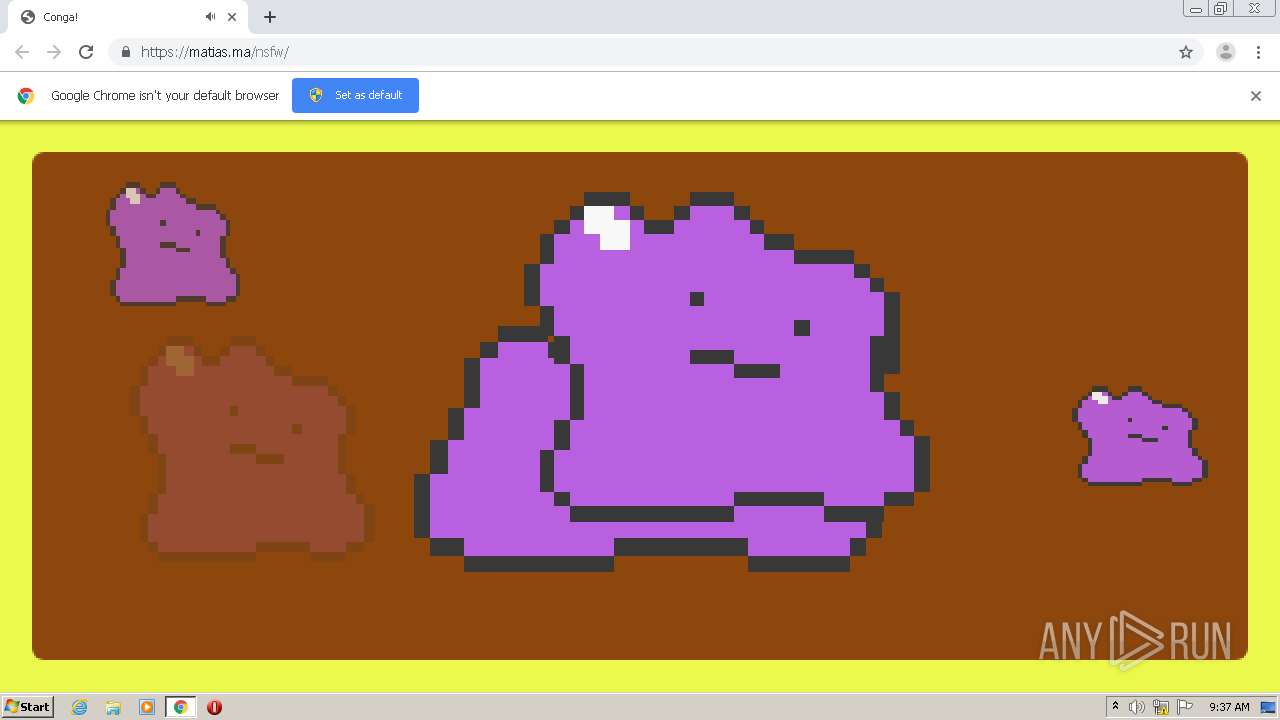The width and height of the screenshot is (1280, 720).
Task: Mute the Conga! tab audio icon
Action: click(x=211, y=17)
